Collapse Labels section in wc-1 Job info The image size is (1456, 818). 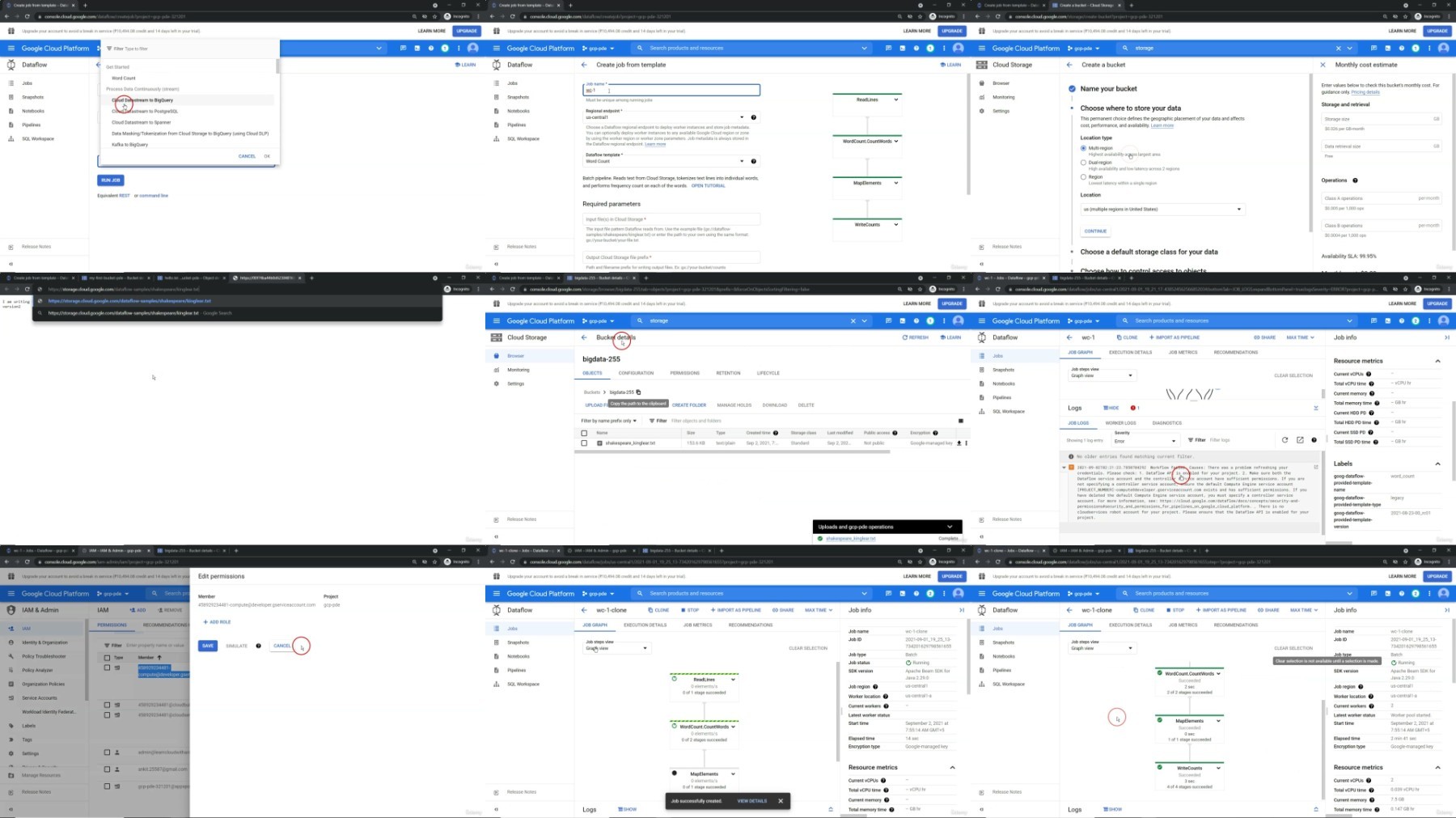1437,464
